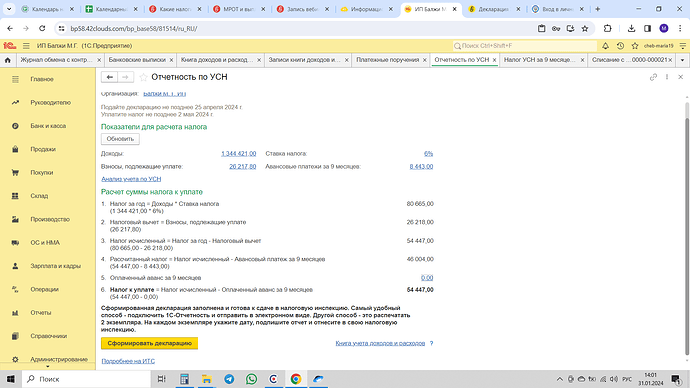Open the Анализ учета по УСН link
Viewport: 690px width, 388px height.
point(131,179)
